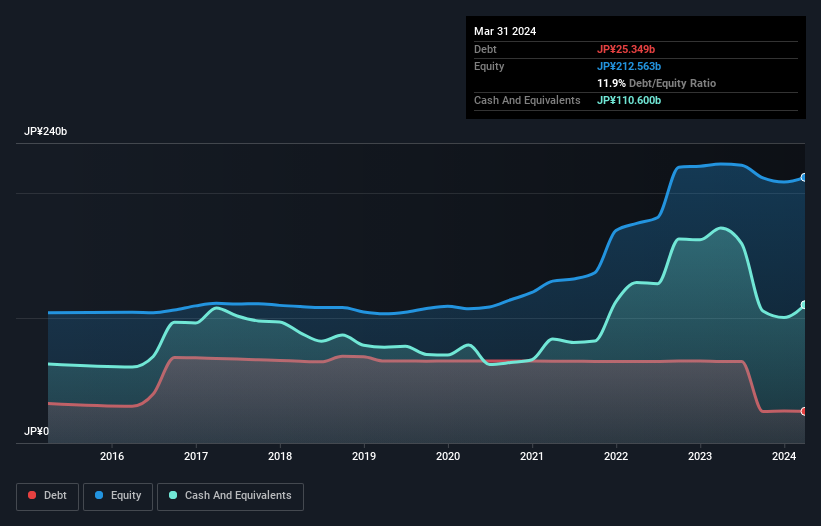Click the 2022 x-axis label
The height and width of the screenshot is (526, 821).
tap(616, 456)
